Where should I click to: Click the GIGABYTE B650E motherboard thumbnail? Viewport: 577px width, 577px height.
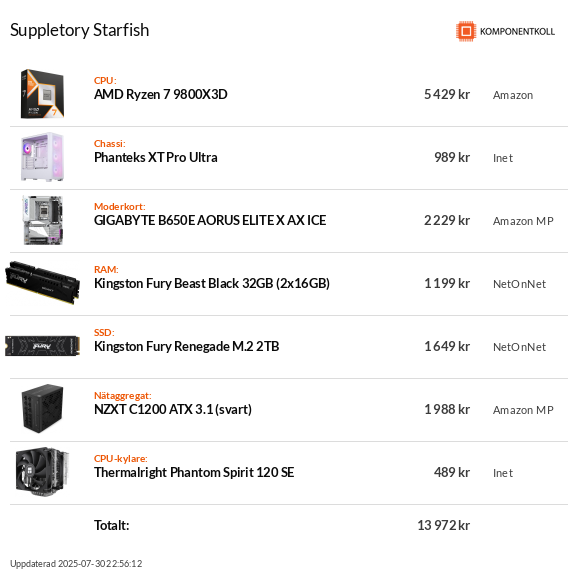(42, 220)
